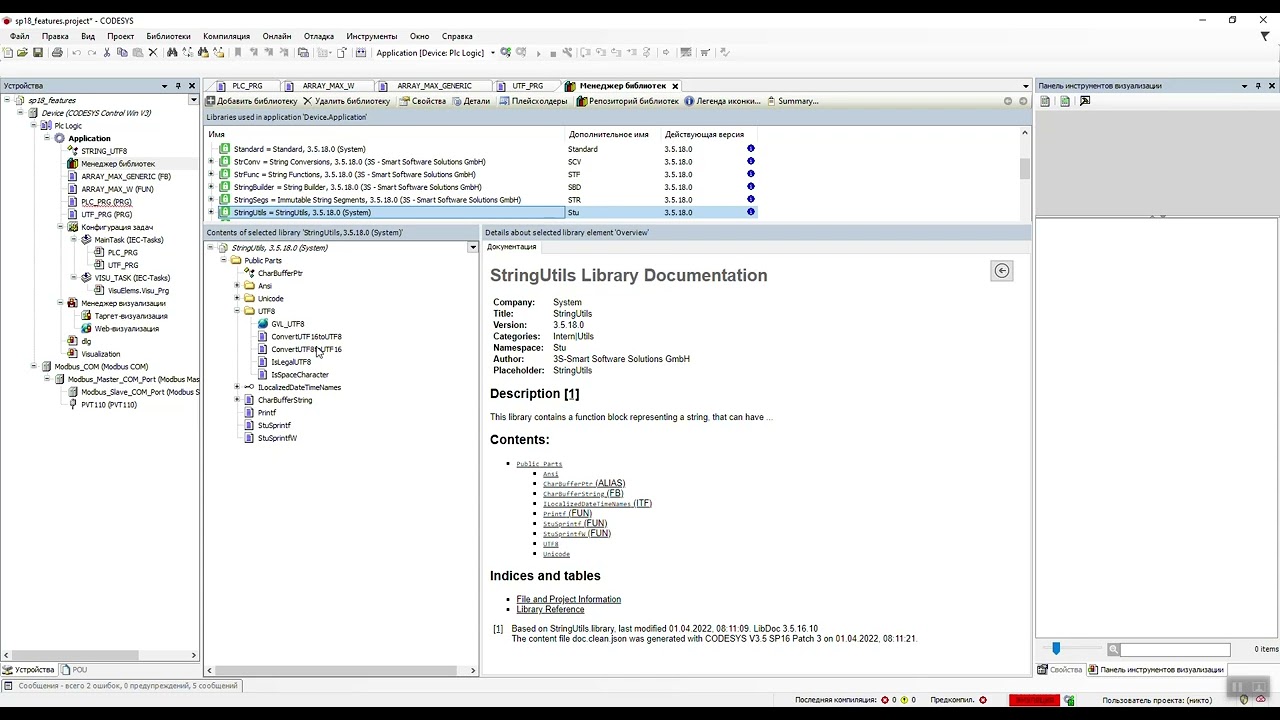Click the Login connect icon beside Application selector
1280x720 pixels.
pyautogui.click(x=506, y=53)
